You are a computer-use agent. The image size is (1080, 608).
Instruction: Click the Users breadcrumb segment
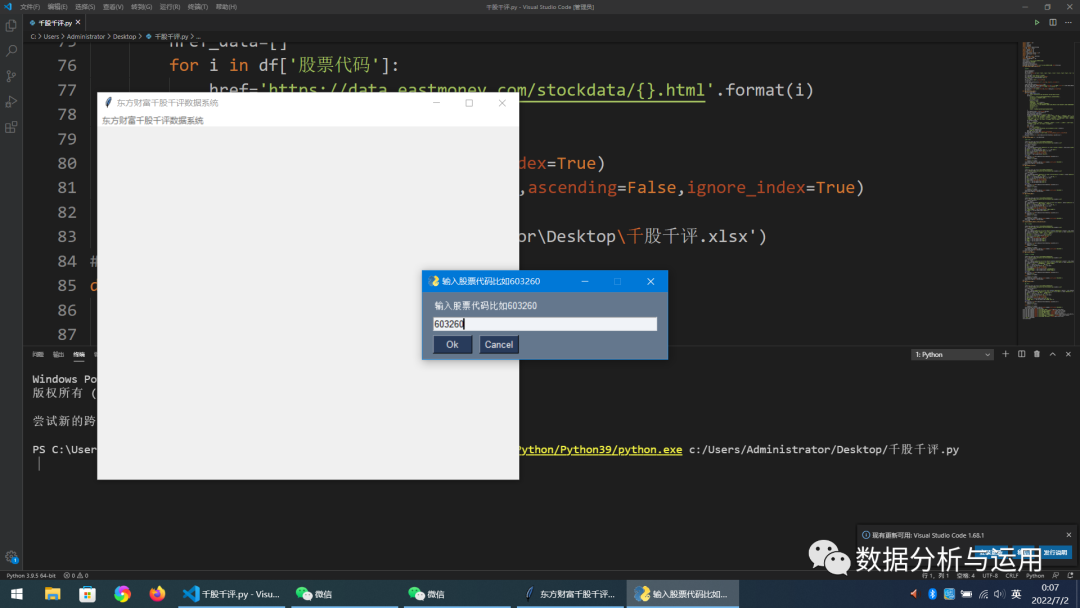[x=52, y=36]
